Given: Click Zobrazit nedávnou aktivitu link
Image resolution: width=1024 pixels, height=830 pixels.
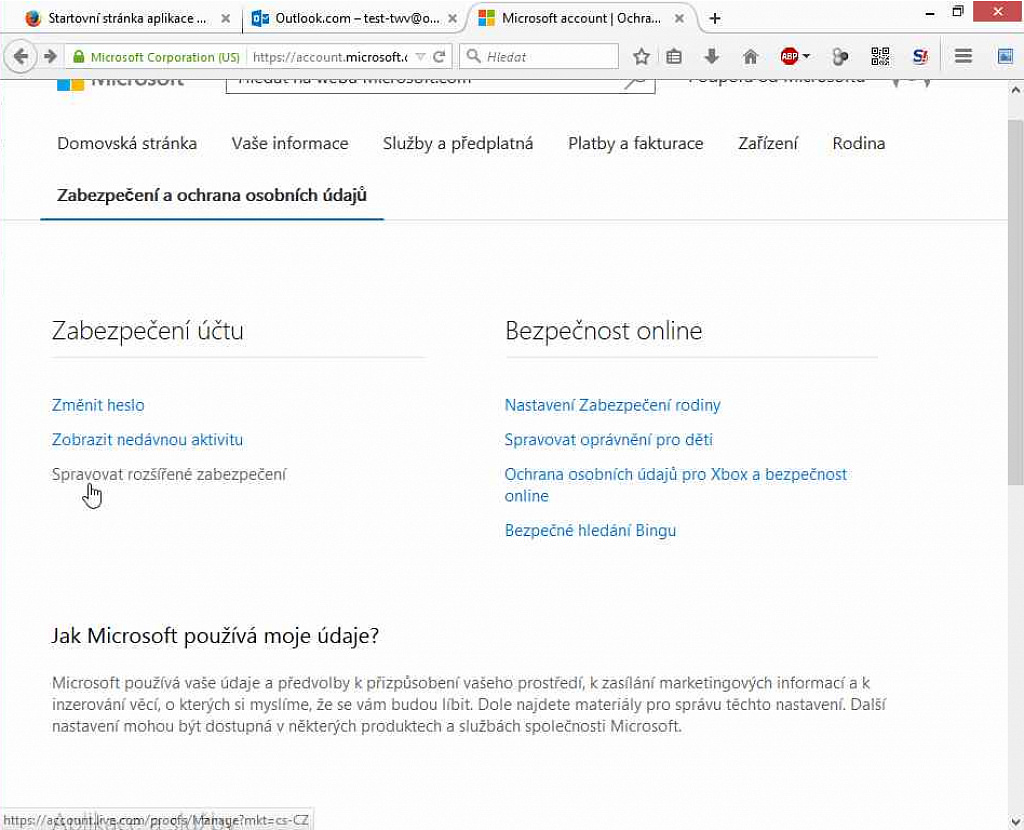Looking at the screenshot, I should 147,439.
